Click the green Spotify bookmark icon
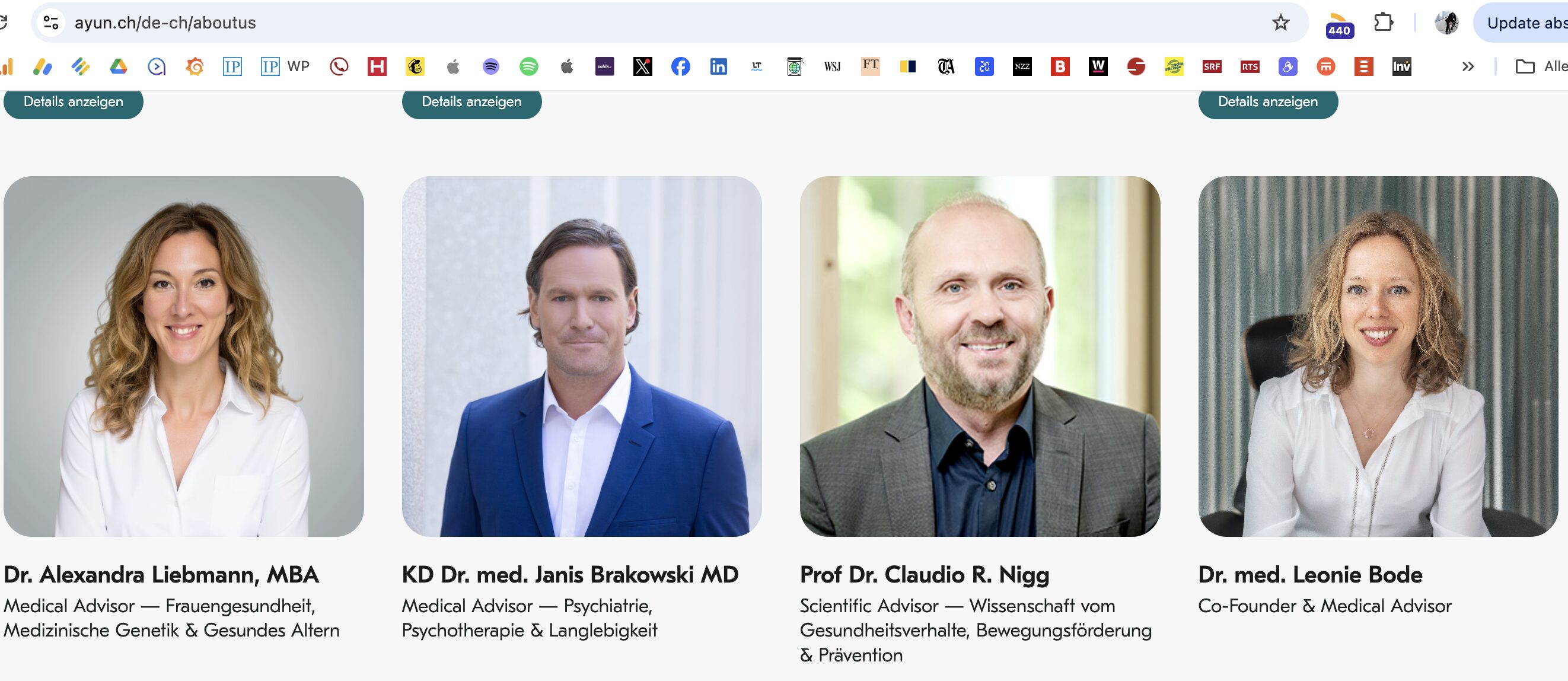This screenshot has height=681, width=1568. 528,66
